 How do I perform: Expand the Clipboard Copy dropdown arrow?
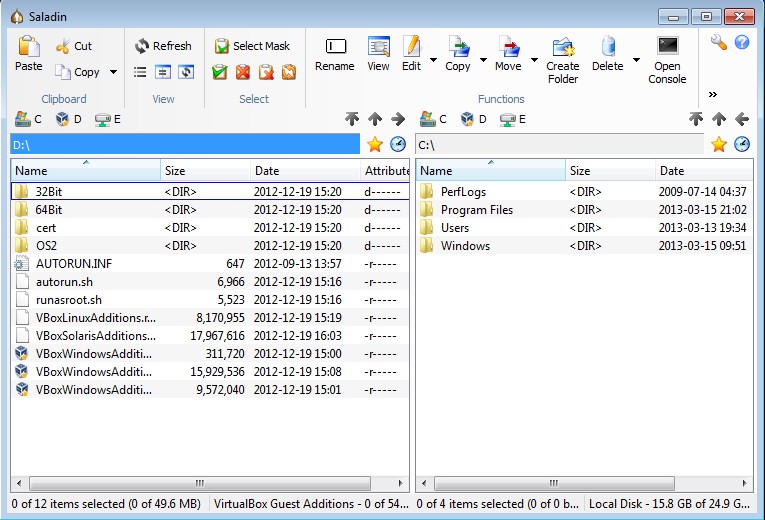tap(113, 72)
